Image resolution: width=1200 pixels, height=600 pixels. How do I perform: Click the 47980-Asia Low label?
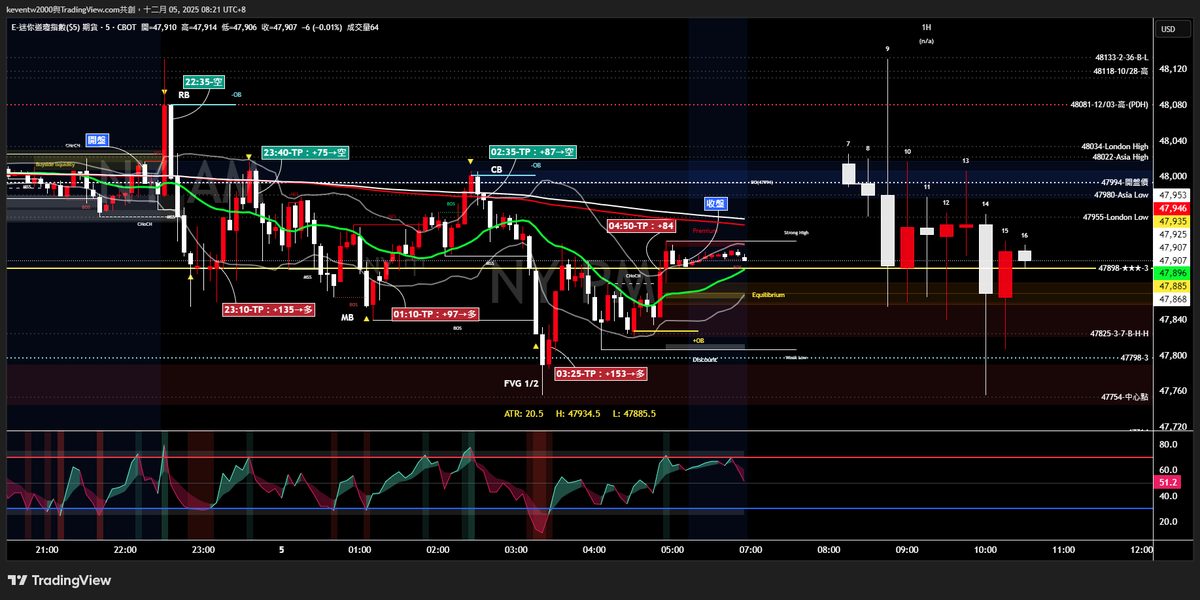[1121, 195]
